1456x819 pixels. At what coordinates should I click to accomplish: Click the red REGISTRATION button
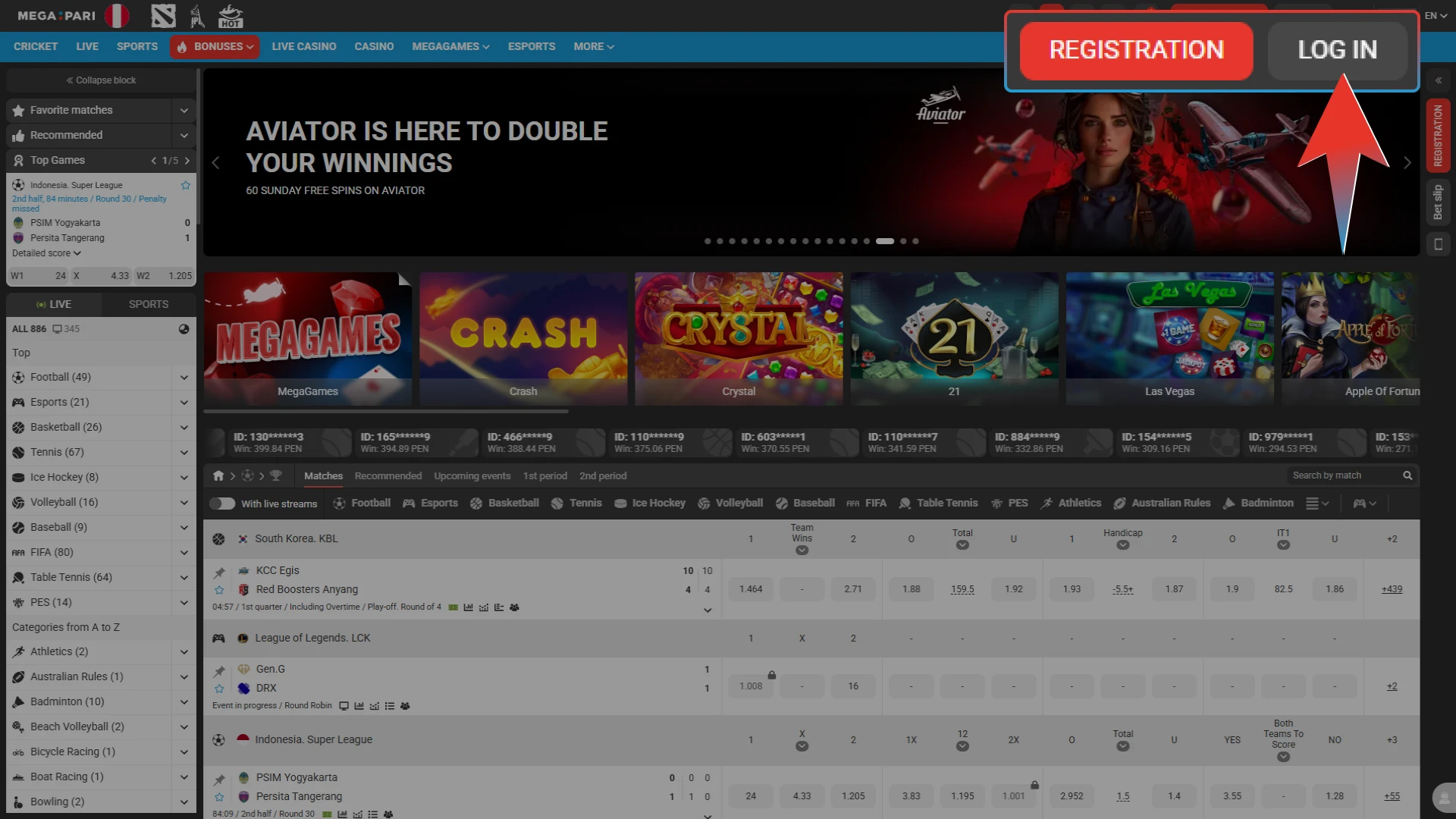(x=1136, y=50)
